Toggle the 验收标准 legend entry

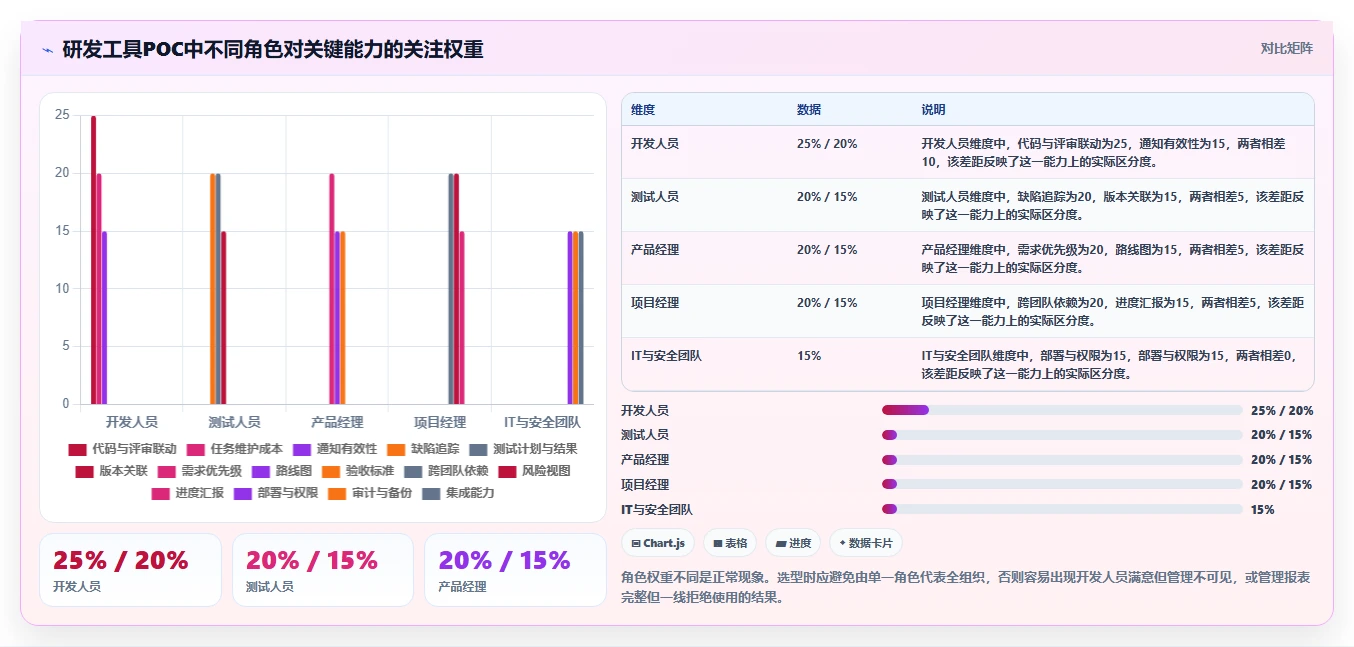coord(358,471)
